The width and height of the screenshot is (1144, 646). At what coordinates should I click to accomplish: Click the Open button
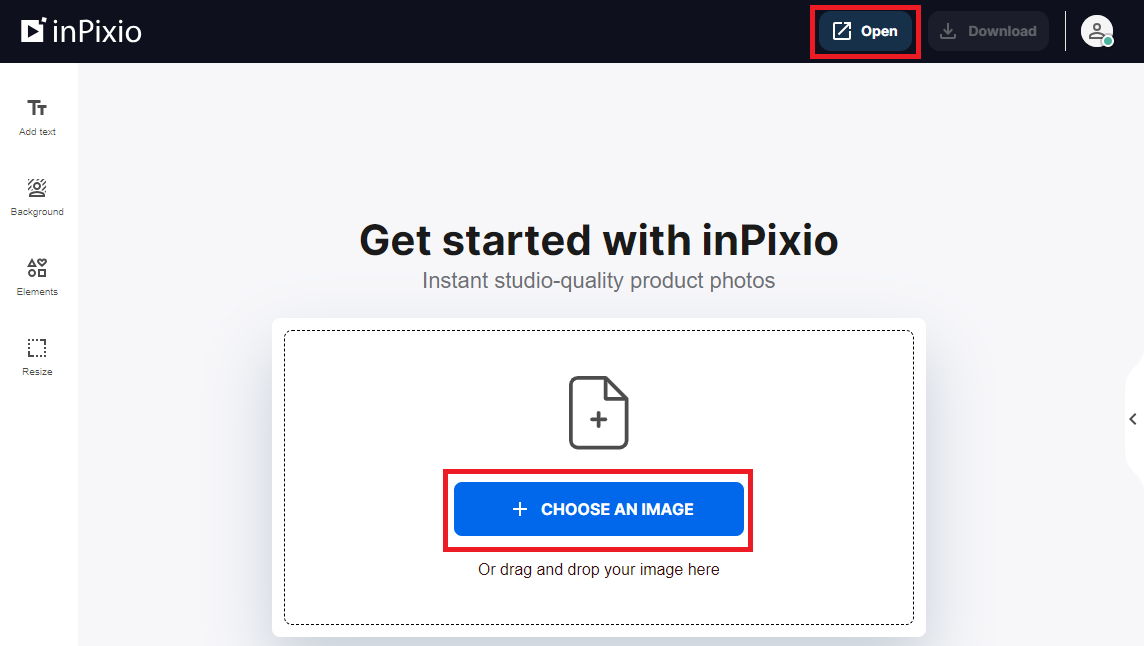coord(865,30)
